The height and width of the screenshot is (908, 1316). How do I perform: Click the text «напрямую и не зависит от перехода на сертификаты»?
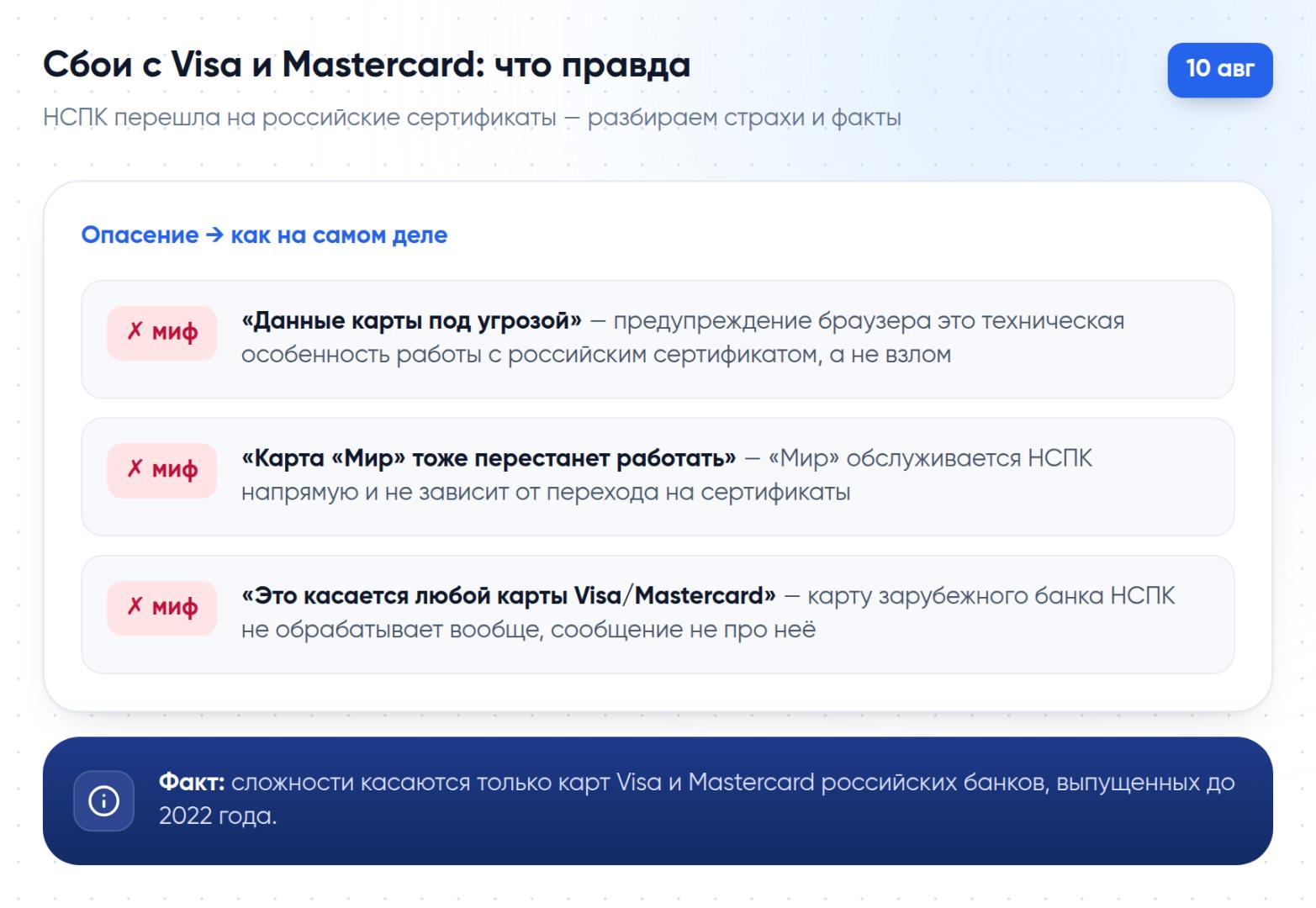(x=546, y=492)
